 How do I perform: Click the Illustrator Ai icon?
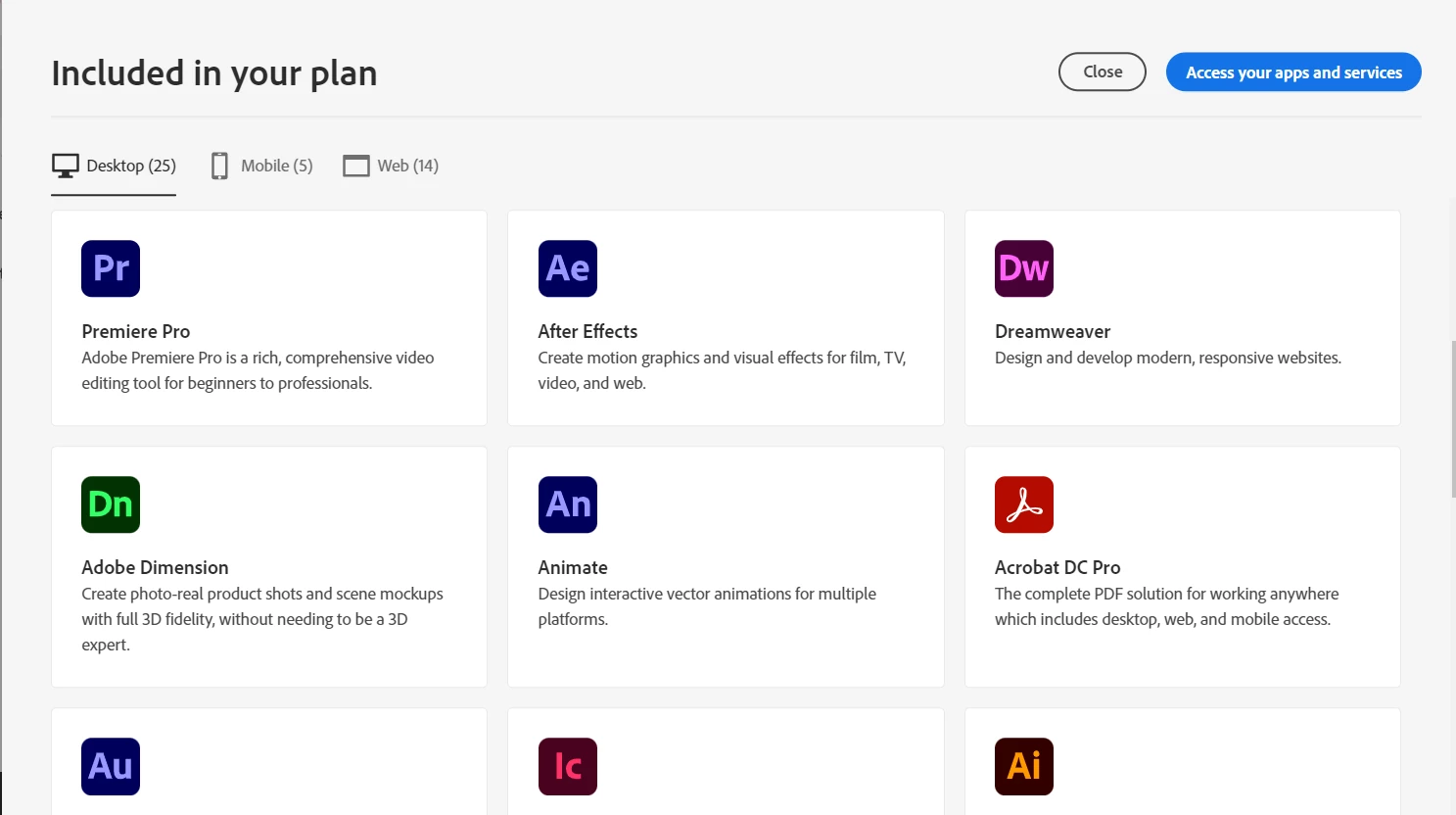click(1024, 766)
